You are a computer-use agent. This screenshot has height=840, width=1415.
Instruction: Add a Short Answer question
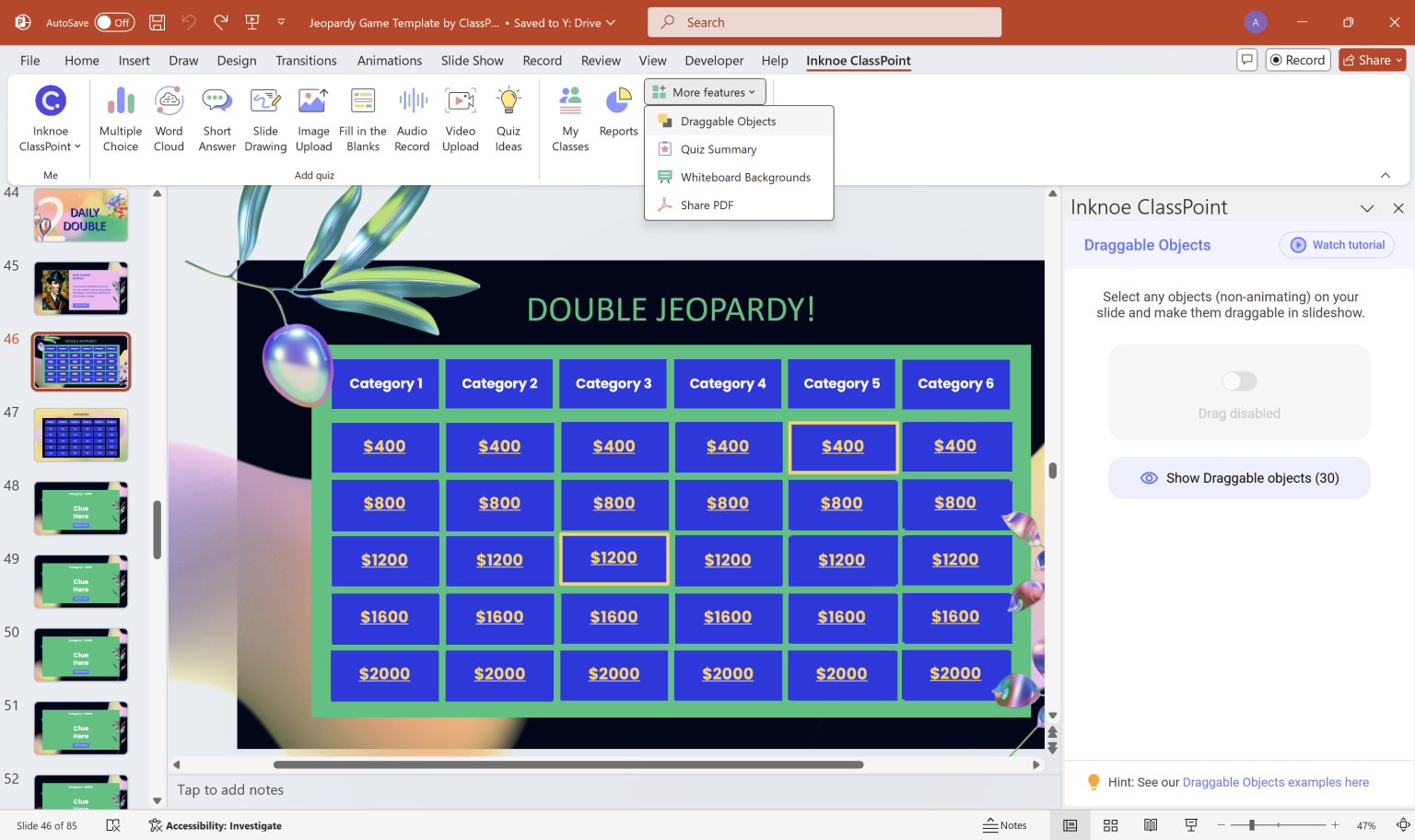click(216, 117)
